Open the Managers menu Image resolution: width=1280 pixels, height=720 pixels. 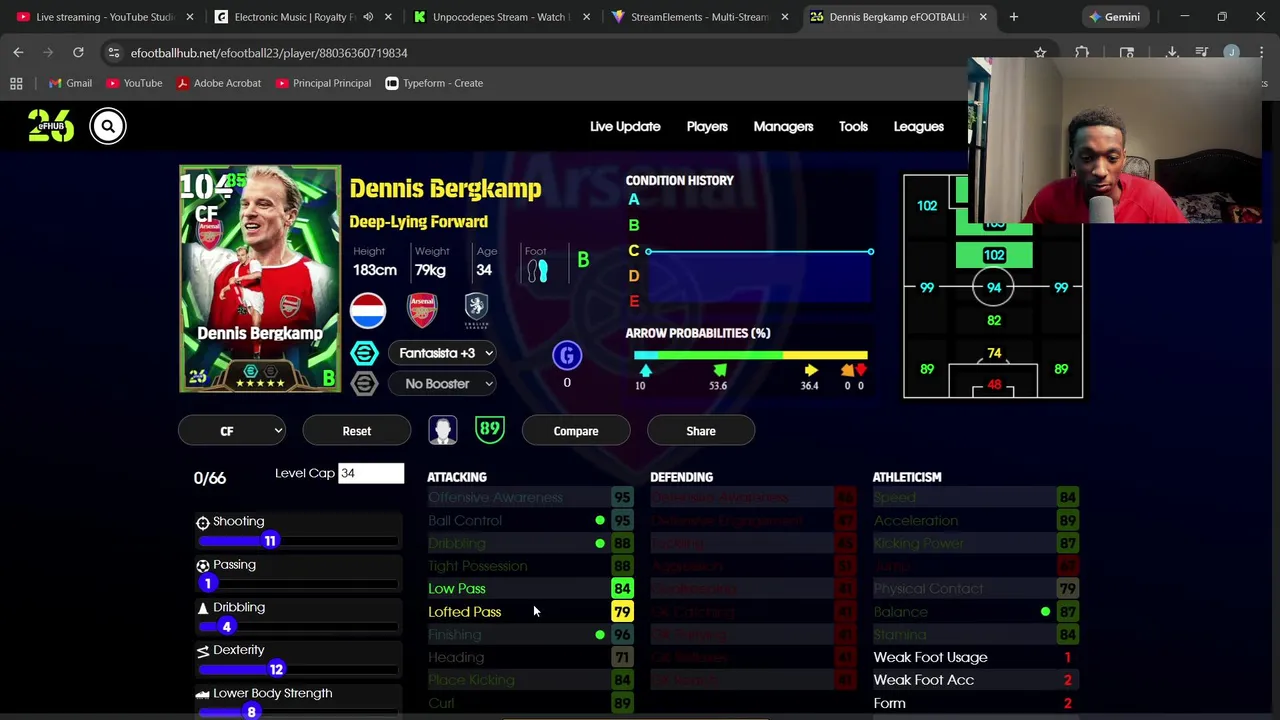click(x=783, y=126)
